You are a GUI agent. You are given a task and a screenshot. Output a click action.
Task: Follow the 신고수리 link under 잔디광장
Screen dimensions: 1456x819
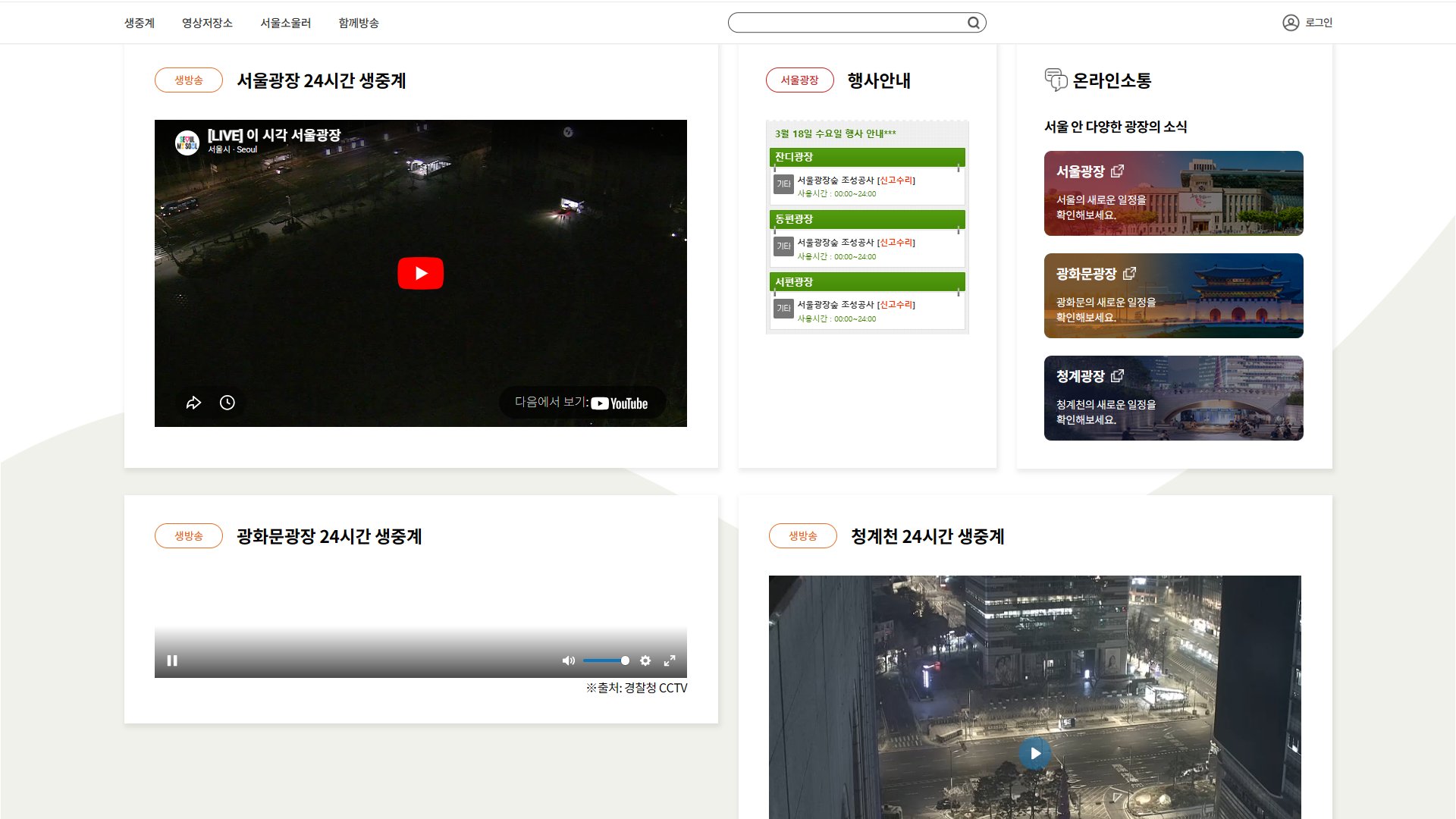895,180
